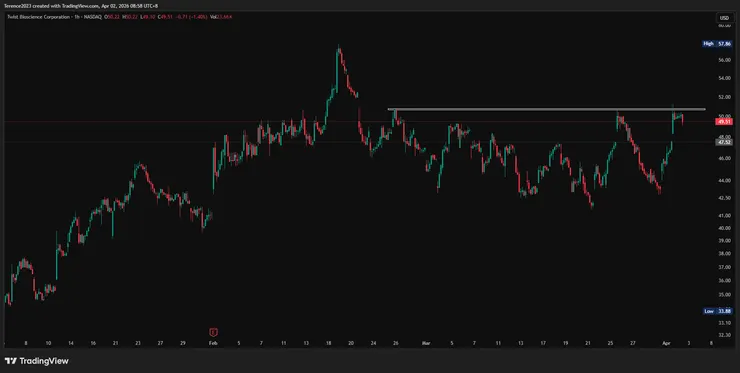Click the 37.00 price axis label
This screenshot has width=740, height=373.
(723, 267)
